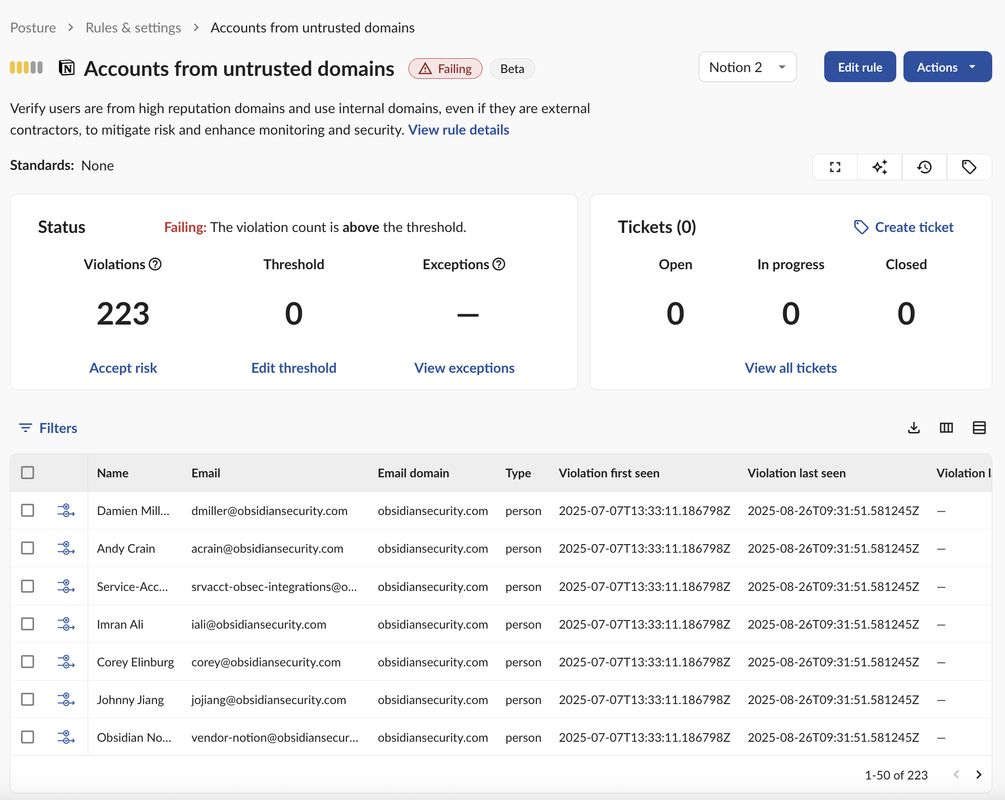Open the View all tickets link
Screen dimensions: 1005x800
[x=790, y=368]
